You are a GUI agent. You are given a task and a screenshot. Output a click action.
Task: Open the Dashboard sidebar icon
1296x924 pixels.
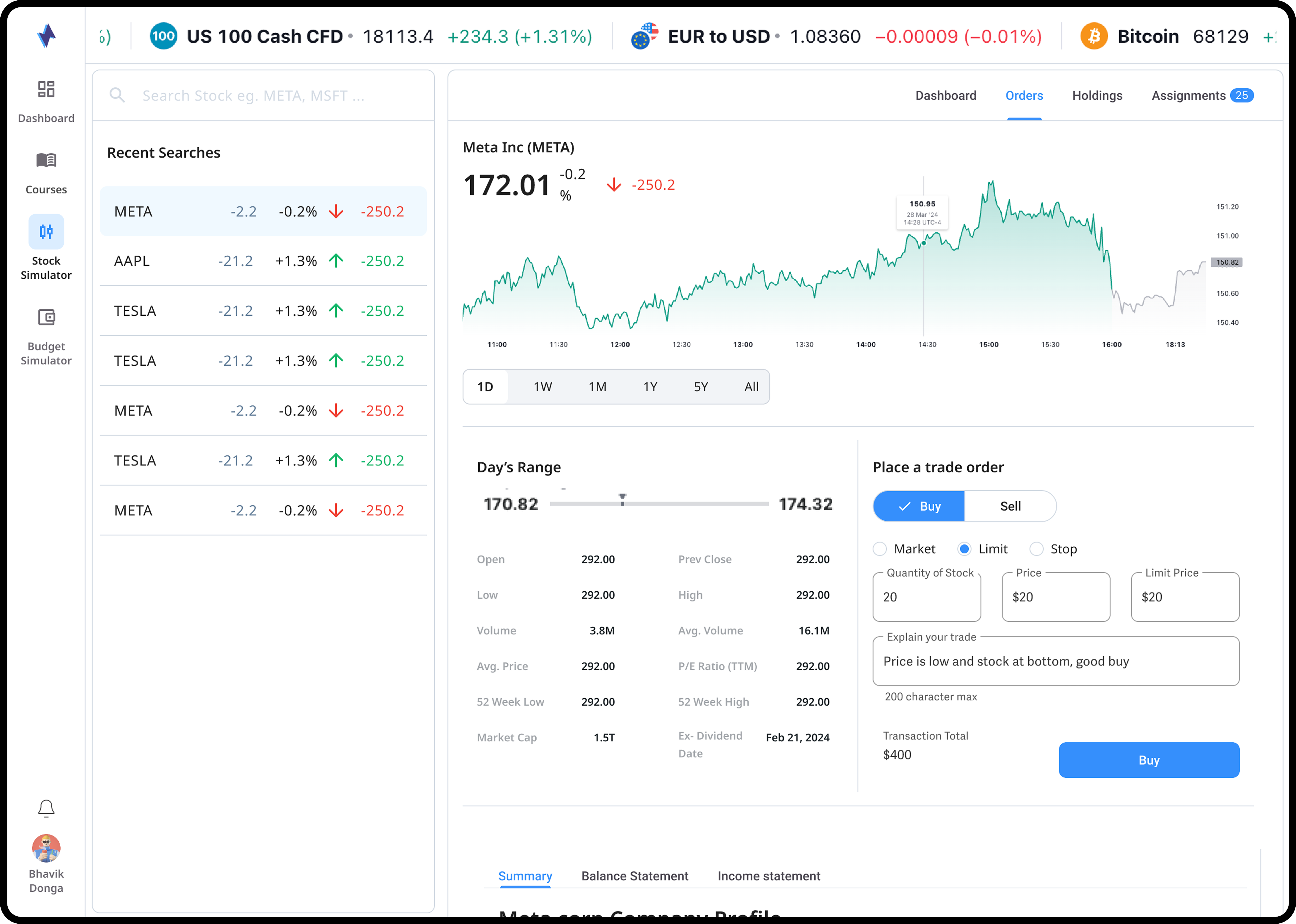click(x=46, y=89)
